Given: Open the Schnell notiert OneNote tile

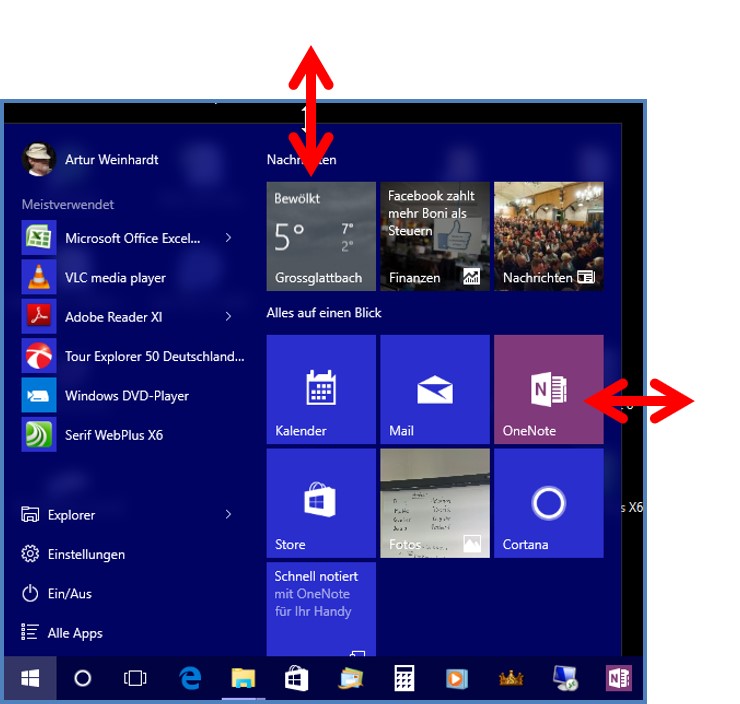Looking at the screenshot, I should tap(321, 609).
